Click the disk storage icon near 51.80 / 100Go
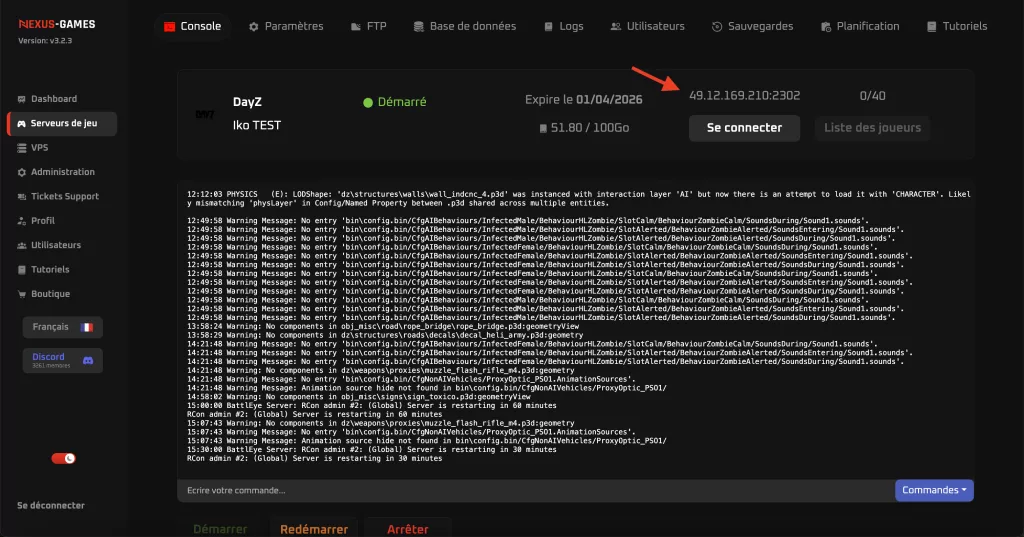Viewport: 1024px width, 537px height. click(543, 129)
